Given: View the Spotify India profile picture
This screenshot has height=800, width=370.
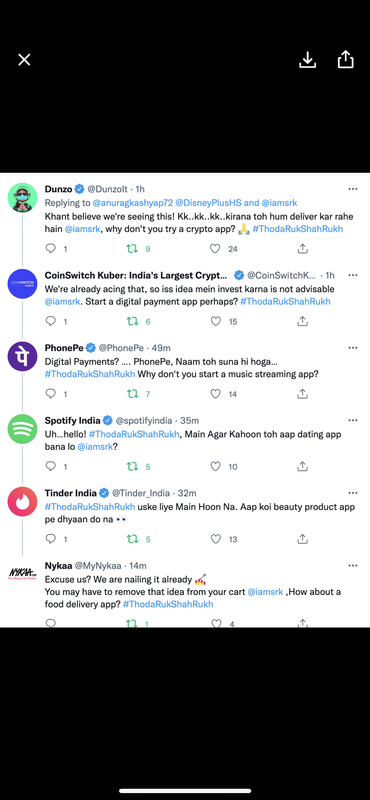Looking at the screenshot, I should click(22, 429).
